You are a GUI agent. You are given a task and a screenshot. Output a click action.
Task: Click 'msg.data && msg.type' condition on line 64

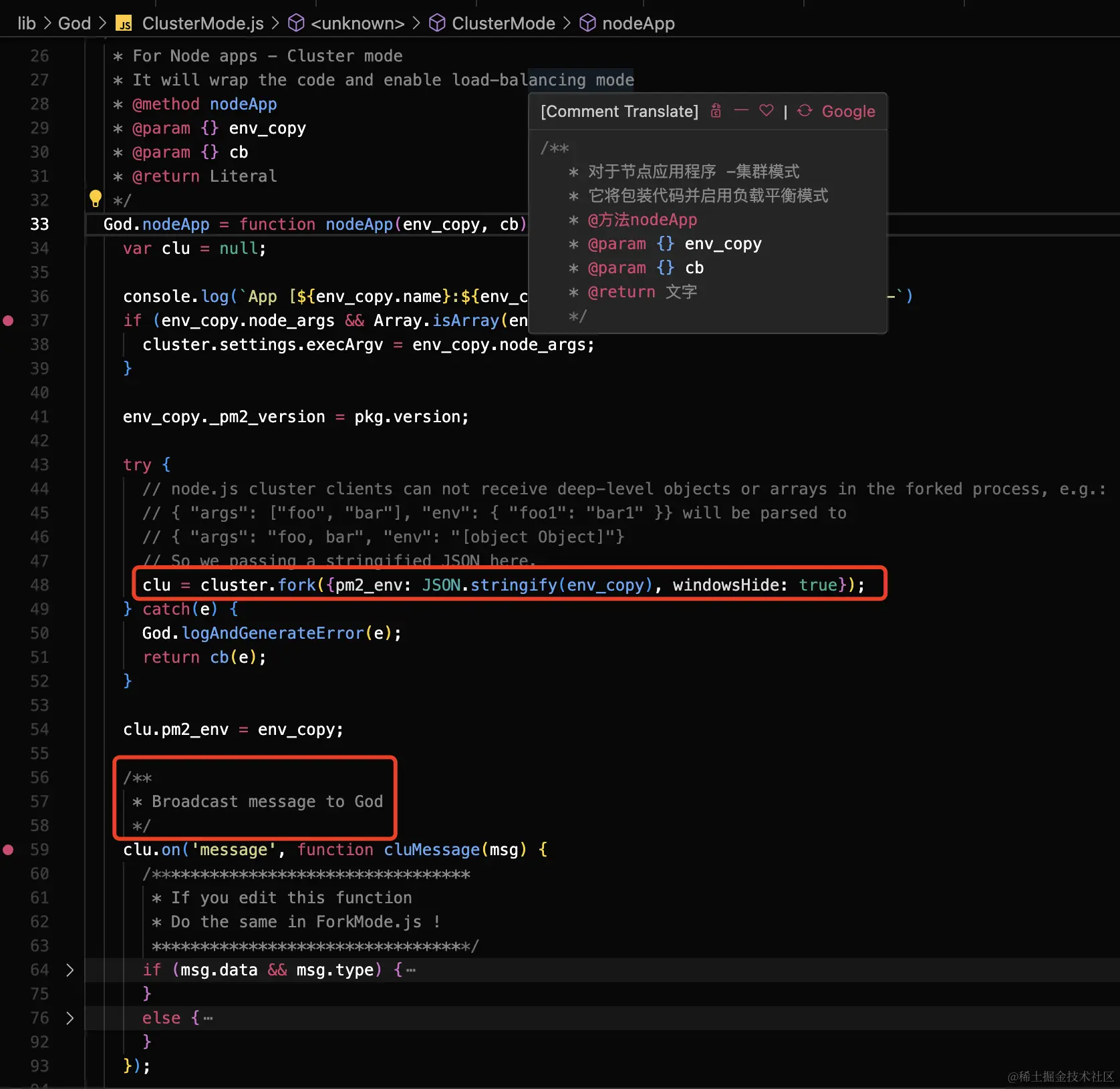pos(277,970)
